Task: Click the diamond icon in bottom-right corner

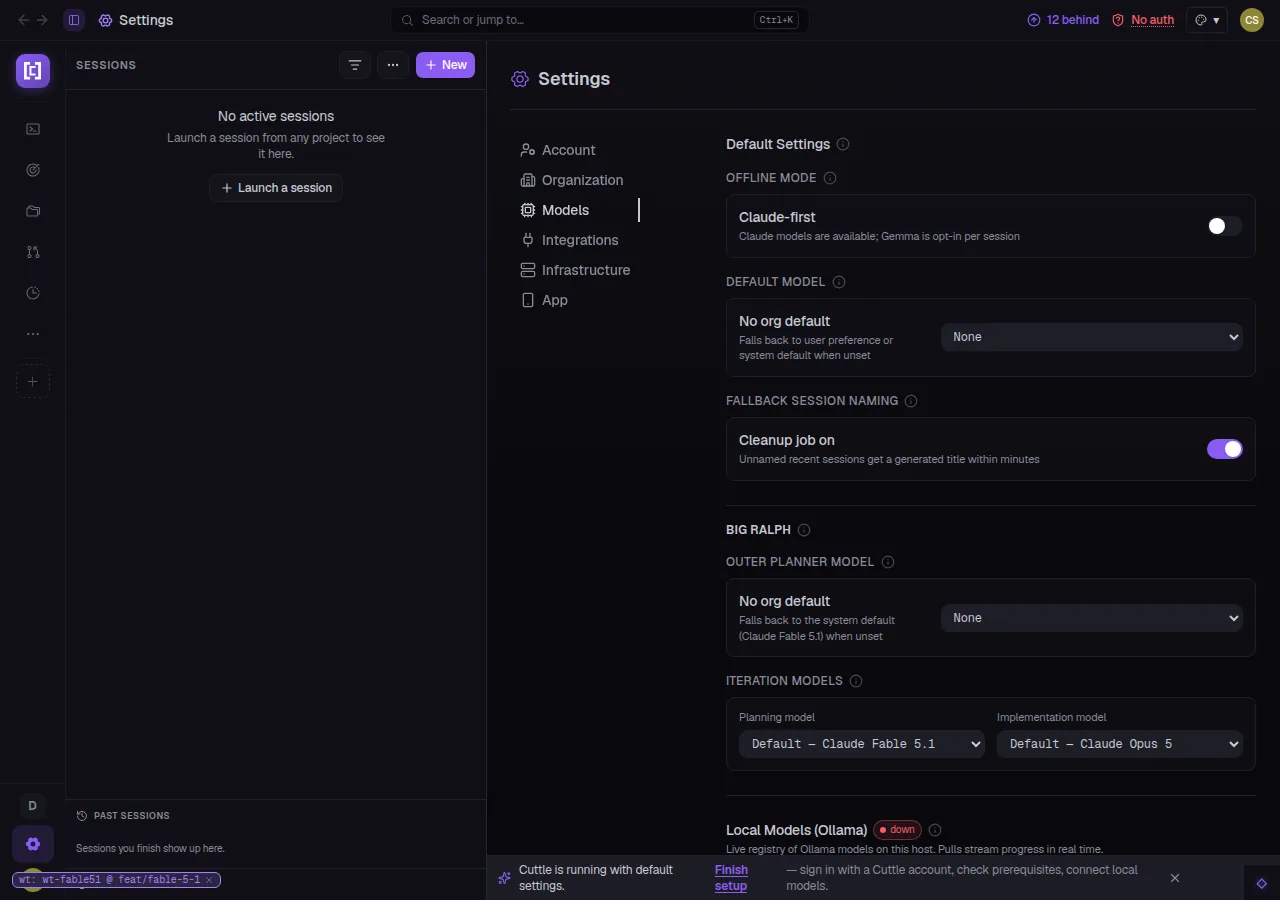Action: (x=1262, y=883)
